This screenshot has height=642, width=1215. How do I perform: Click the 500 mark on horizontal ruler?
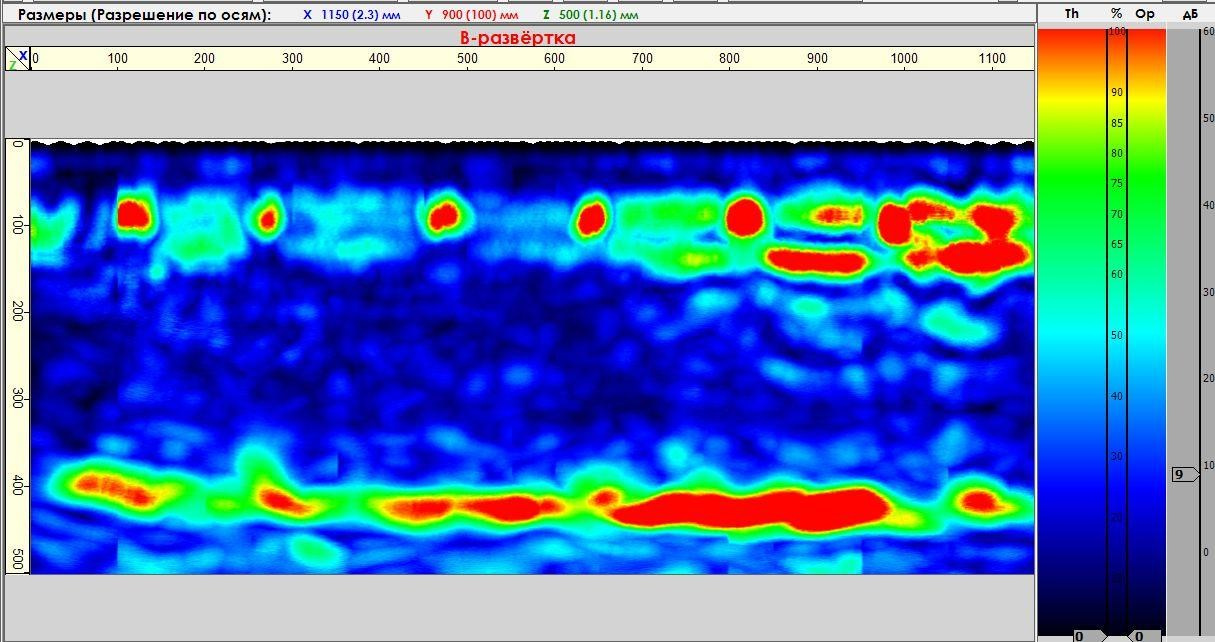[467, 59]
